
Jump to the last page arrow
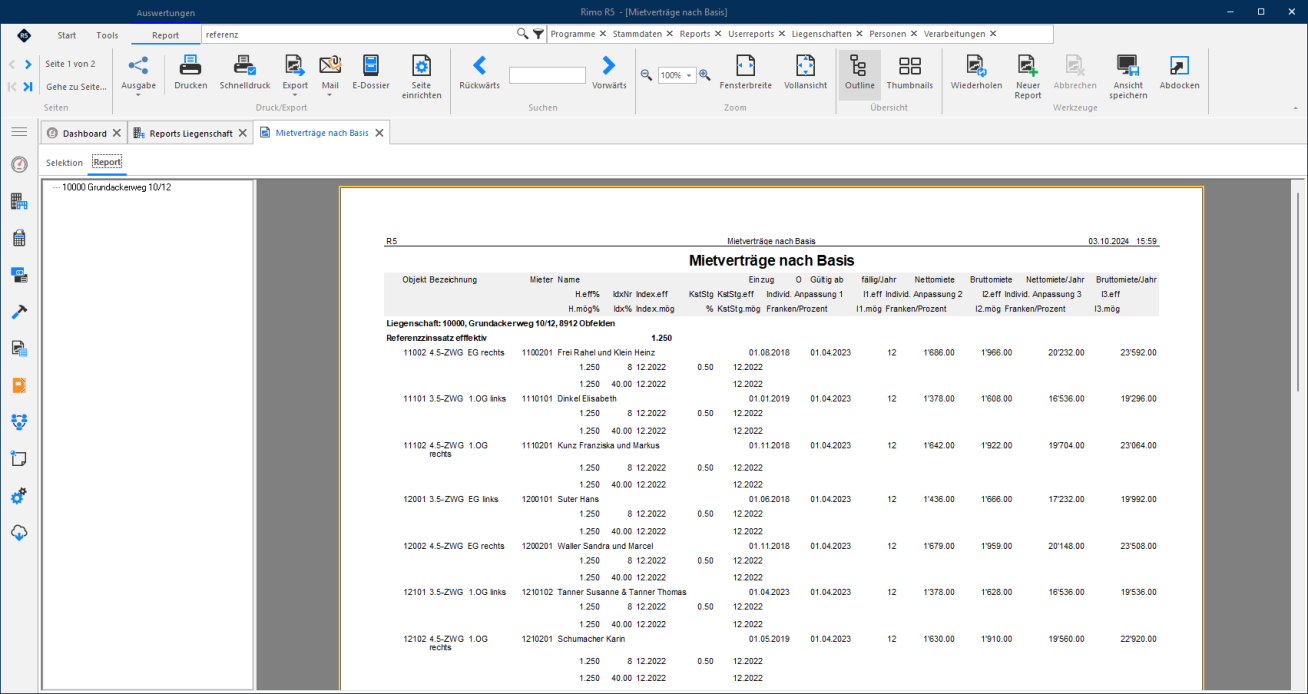(x=28, y=87)
